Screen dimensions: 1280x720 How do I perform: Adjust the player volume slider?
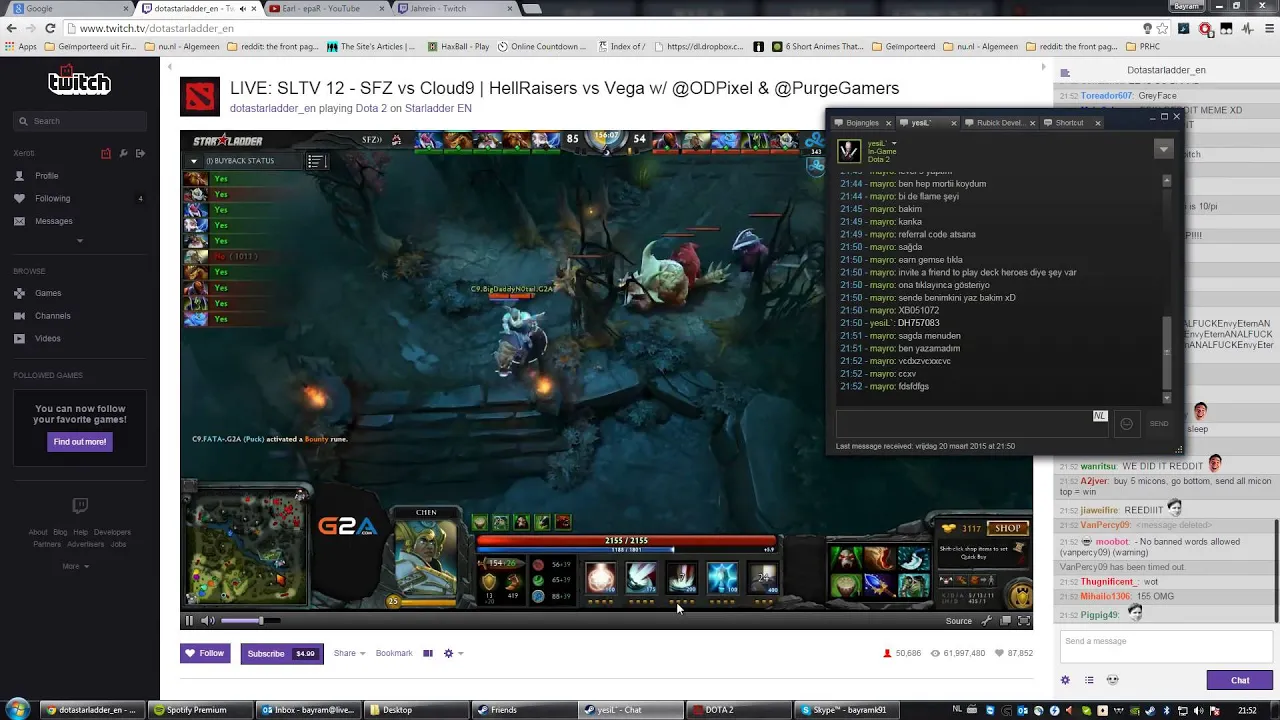(250, 621)
